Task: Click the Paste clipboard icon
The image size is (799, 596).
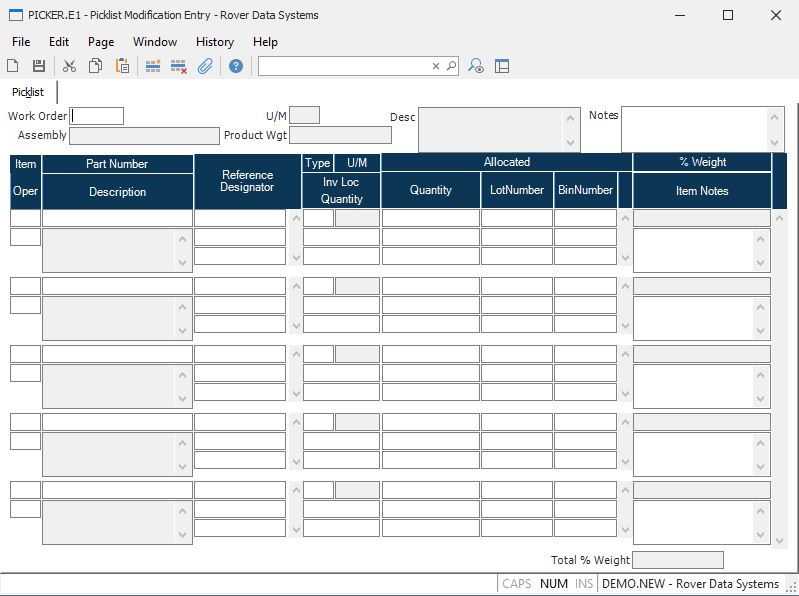Action: [122, 66]
